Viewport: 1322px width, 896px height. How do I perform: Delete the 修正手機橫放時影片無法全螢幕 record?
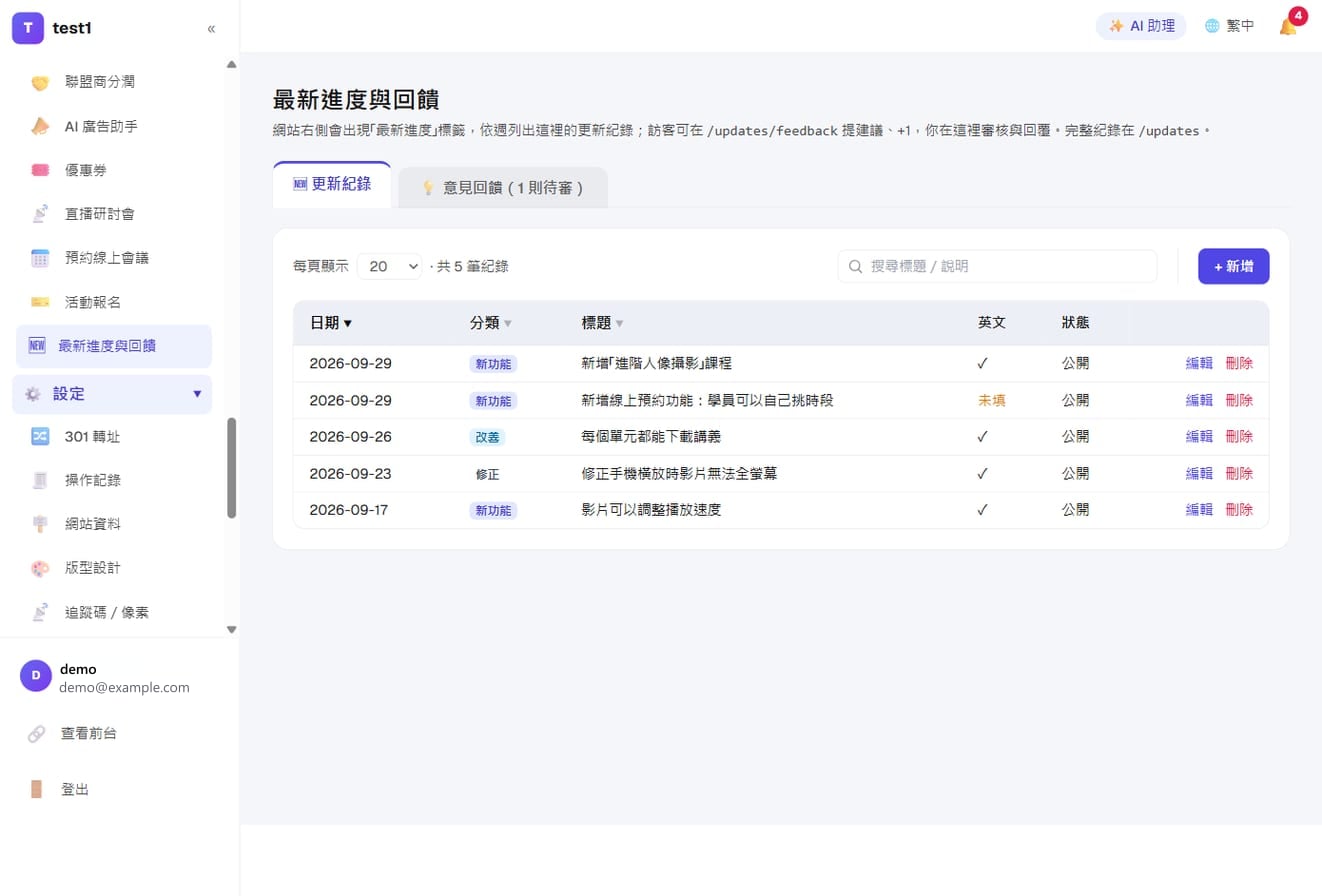pos(1239,473)
